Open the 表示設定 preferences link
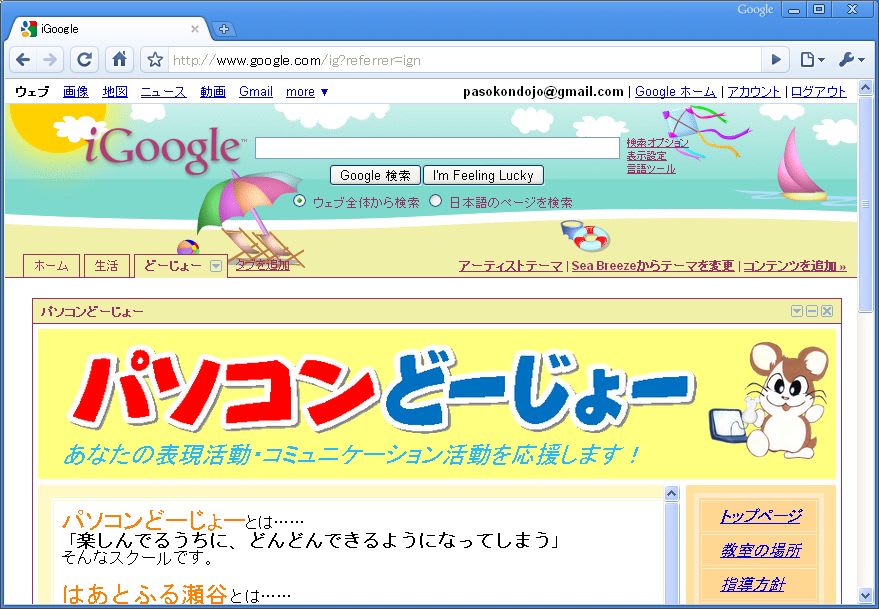This screenshot has width=879, height=609. [x=646, y=156]
